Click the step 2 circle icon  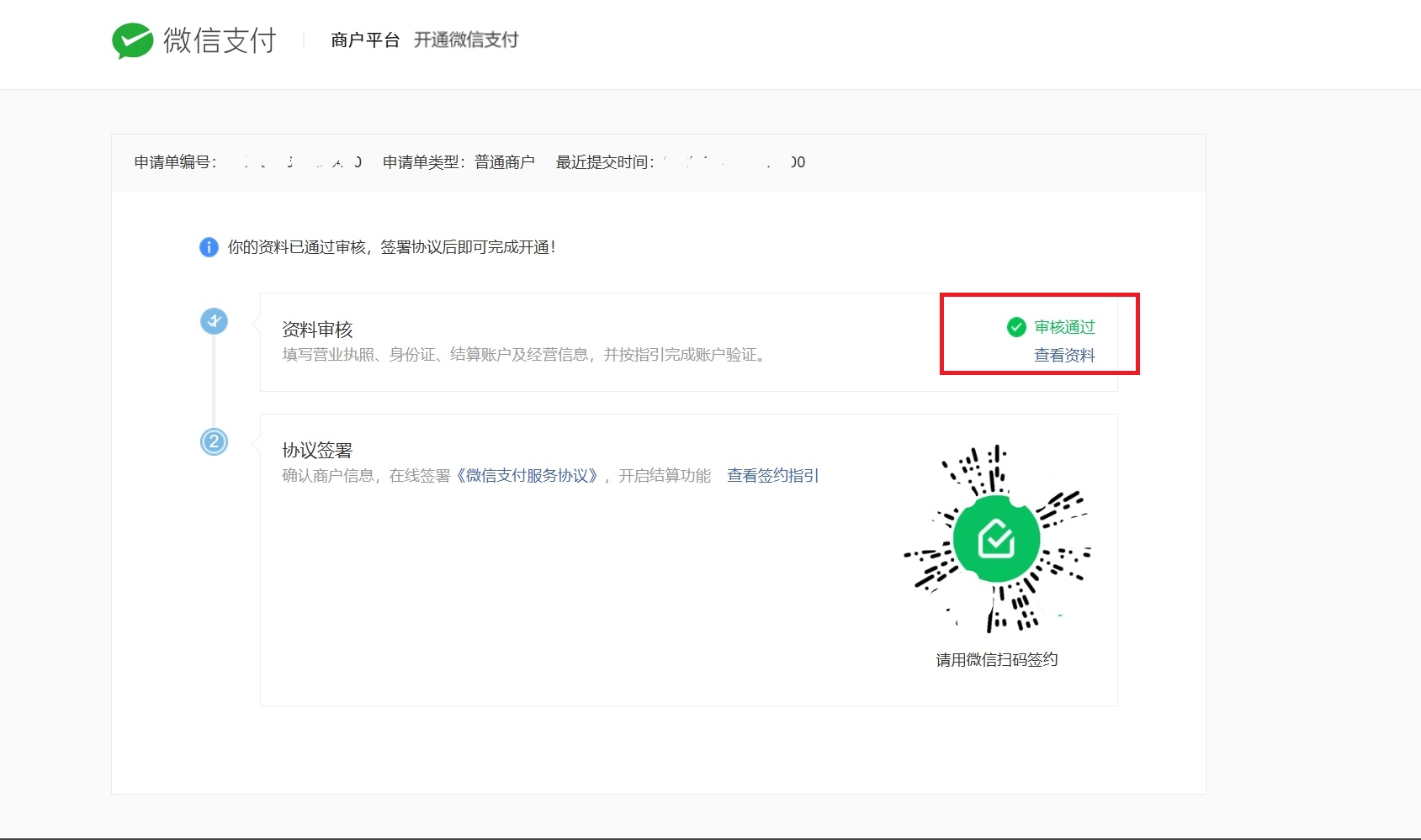click(x=214, y=441)
